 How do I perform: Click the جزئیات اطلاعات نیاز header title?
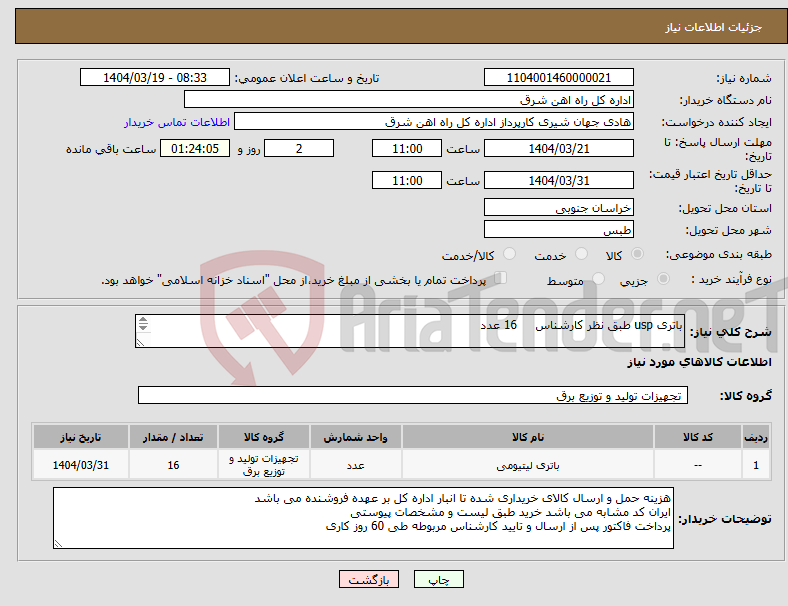[x=714, y=27]
